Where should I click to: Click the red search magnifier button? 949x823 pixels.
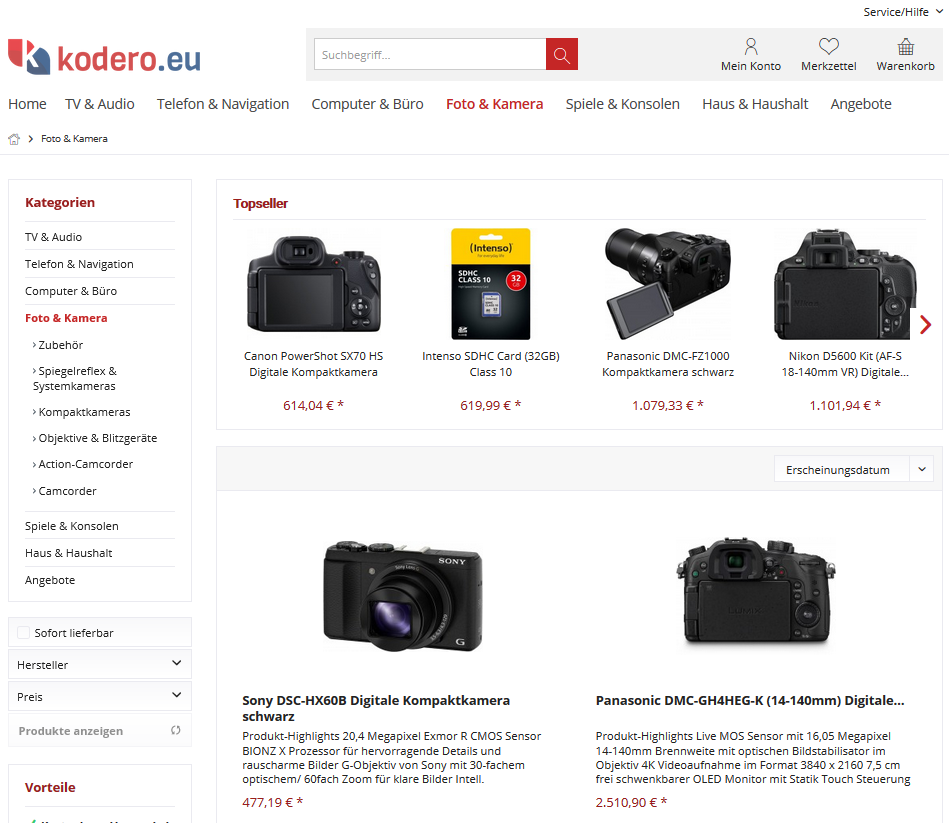(x=562, y=54)
